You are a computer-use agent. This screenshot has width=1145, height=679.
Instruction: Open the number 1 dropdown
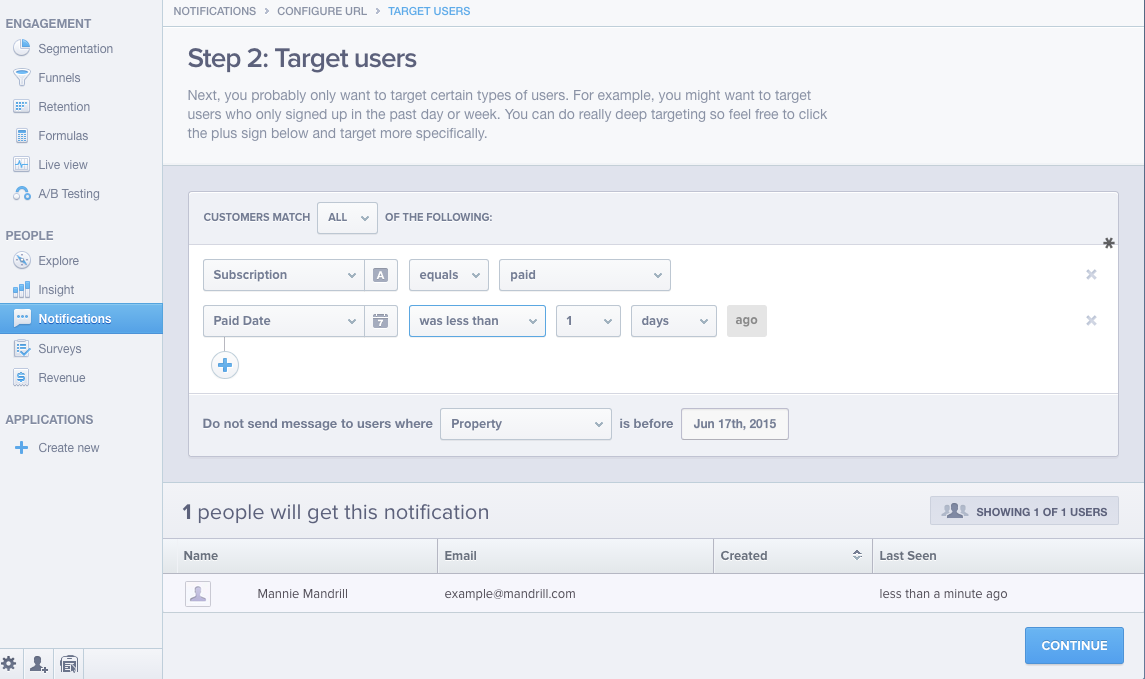coord(589,321)
